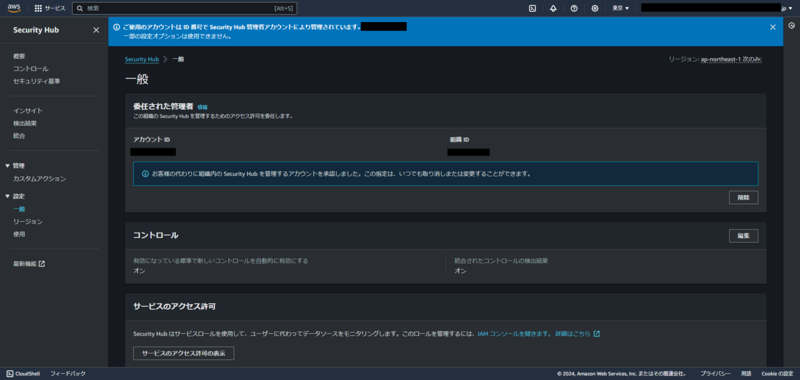Dismiss the blue info banner
800x380 pixels.
pos(772,27)
